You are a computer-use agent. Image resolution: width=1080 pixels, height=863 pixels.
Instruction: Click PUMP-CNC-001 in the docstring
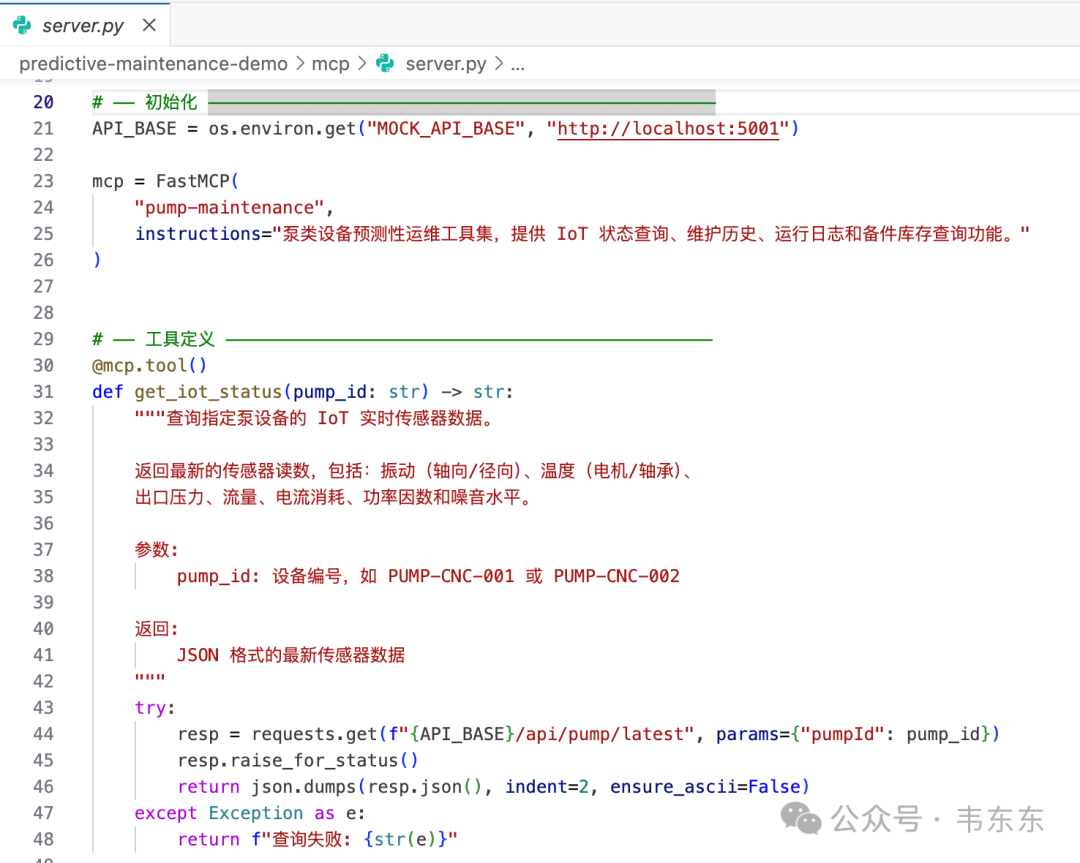point(451,576)
